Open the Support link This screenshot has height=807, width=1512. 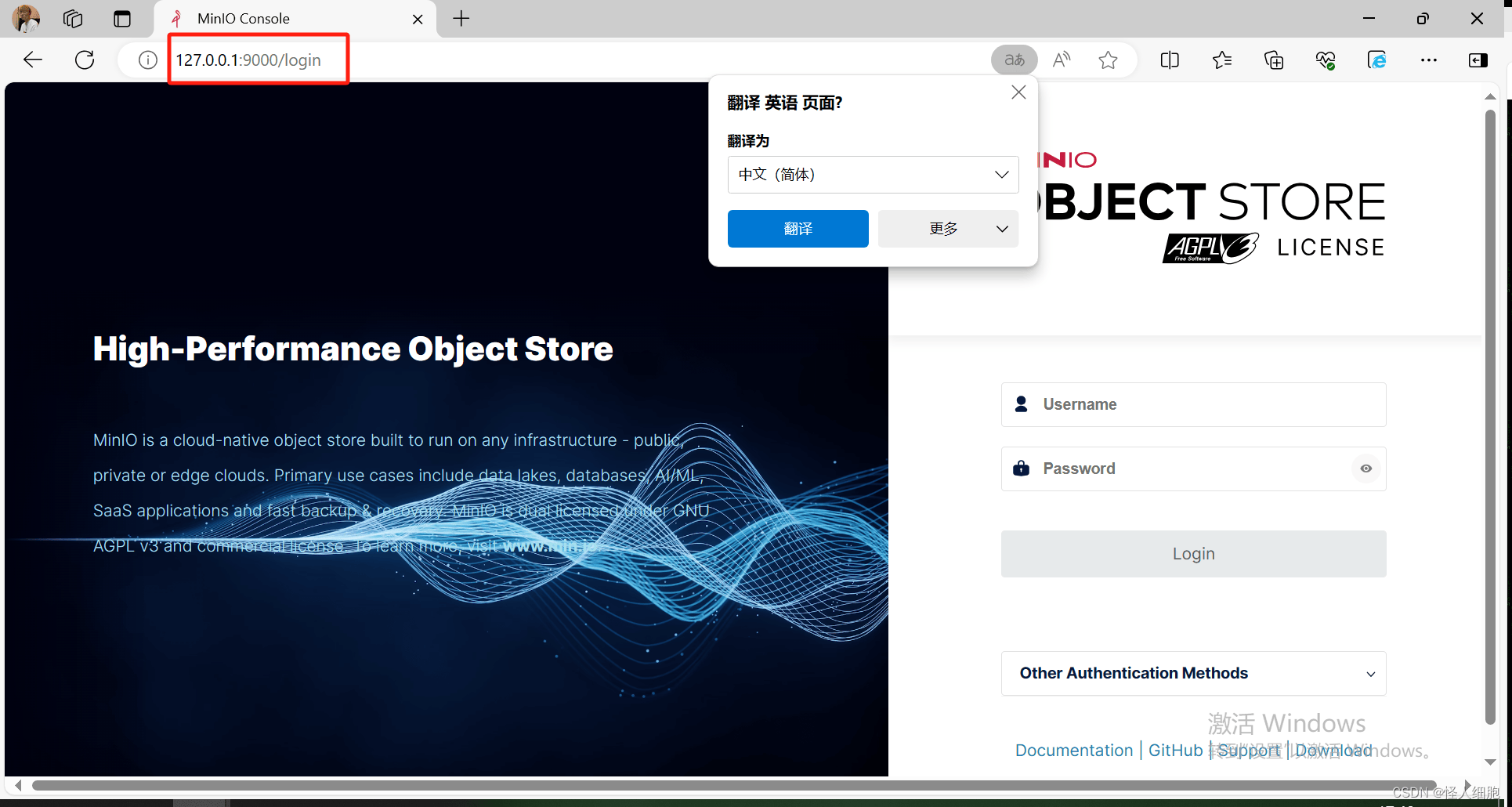[1249, 751]
